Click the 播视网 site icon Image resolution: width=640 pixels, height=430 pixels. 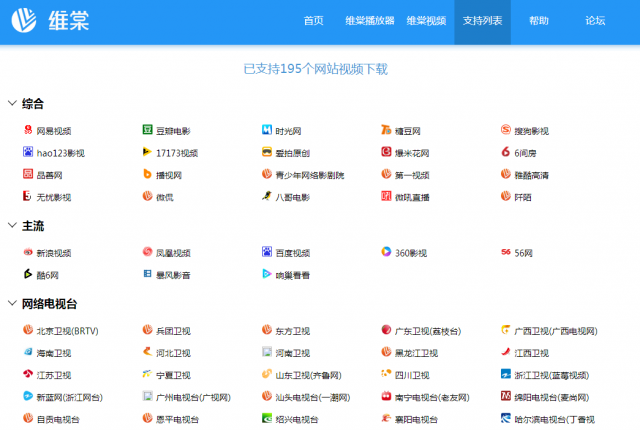147,174
